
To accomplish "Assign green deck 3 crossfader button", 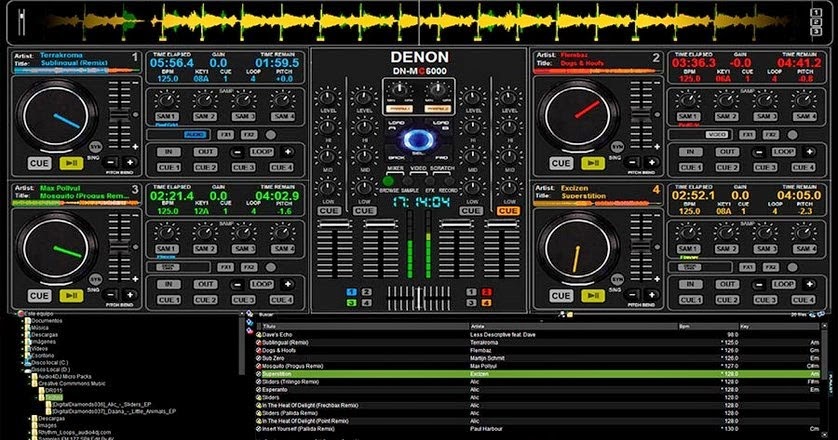I will coord(351,303).
